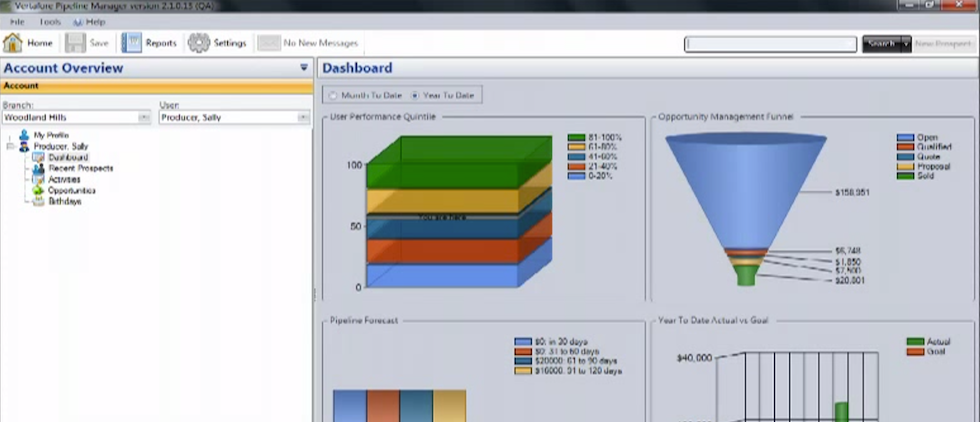Click the Birthdays cake icon
The image size is (980, 422).
click(x=38, y=201)
